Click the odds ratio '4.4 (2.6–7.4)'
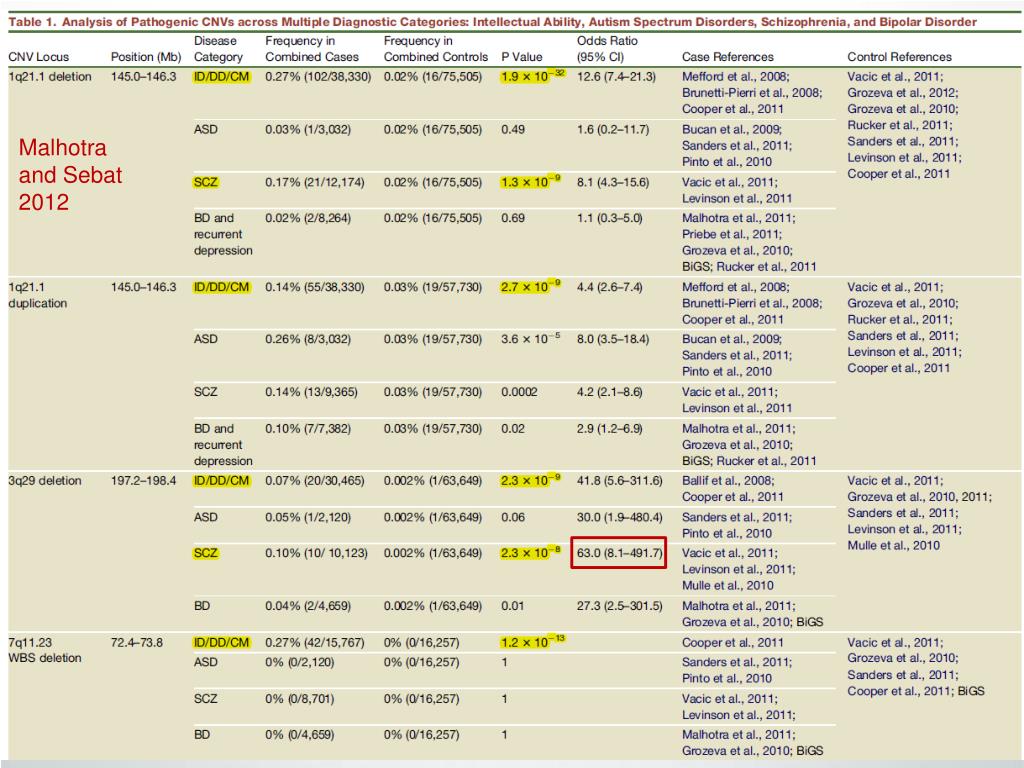 (x=609, y=287)
